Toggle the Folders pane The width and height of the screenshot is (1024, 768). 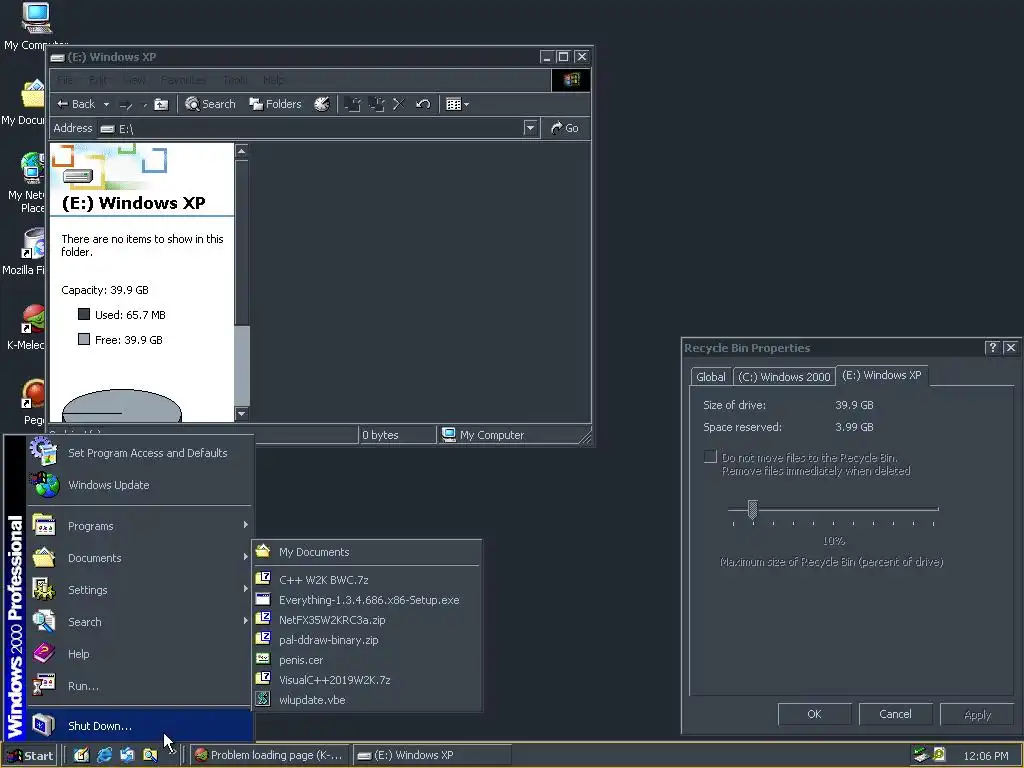(275, 104)
